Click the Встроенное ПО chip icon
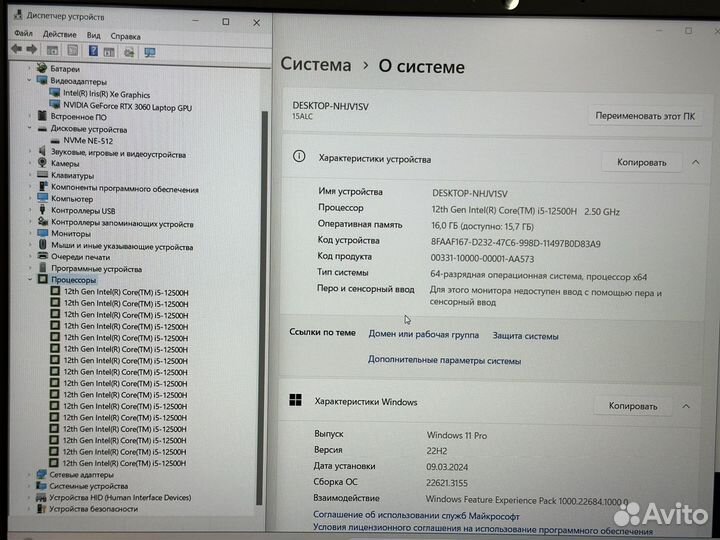The width and height of the screenshot is (720, 540). pos(42,115)
